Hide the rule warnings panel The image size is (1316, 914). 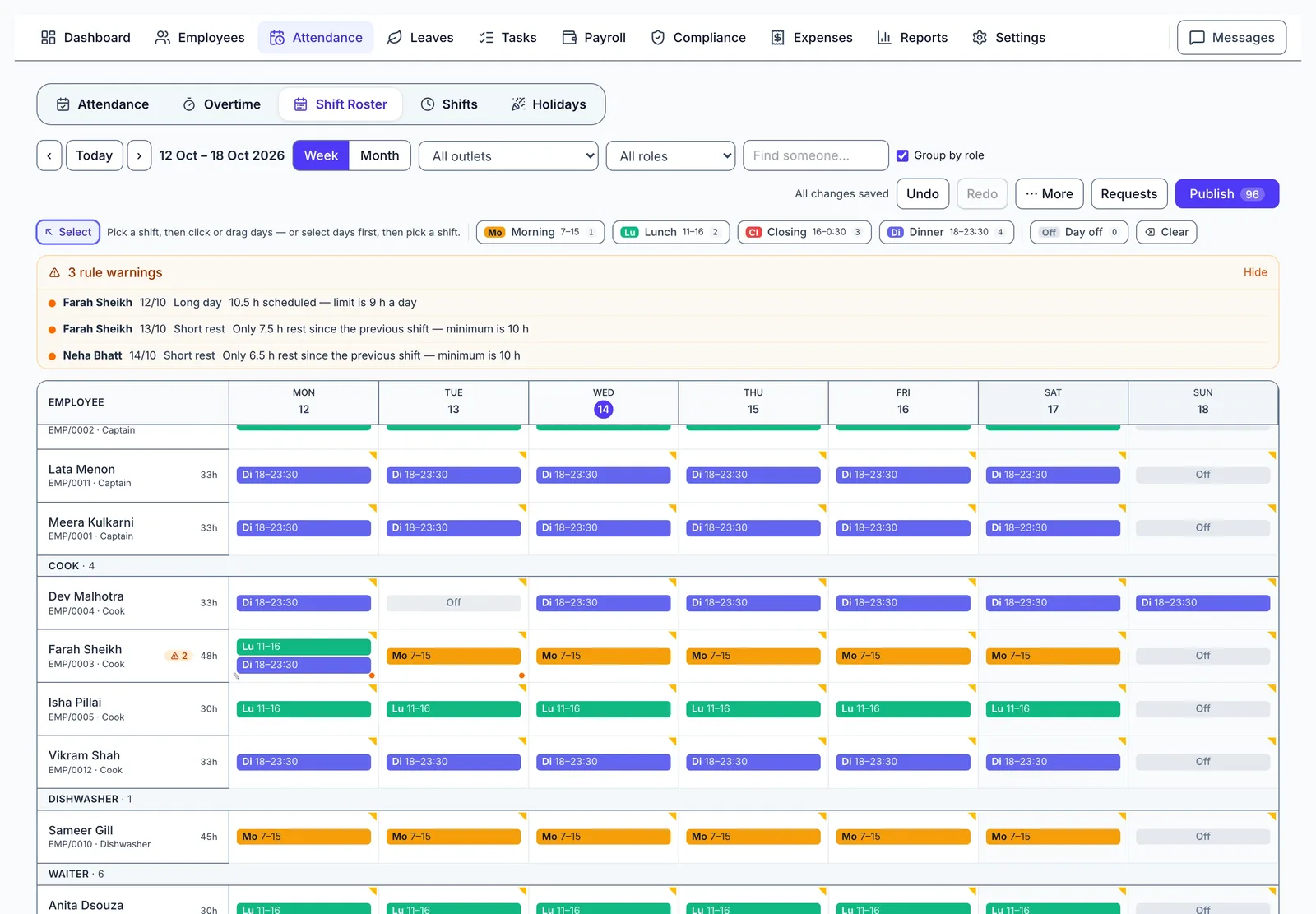tap(1254, 272)
